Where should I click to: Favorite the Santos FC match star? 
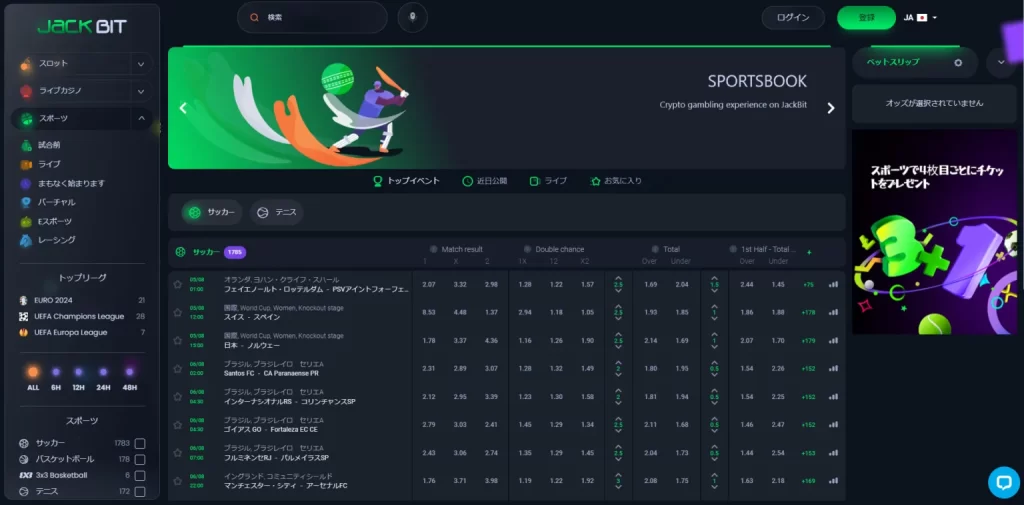click(178, 369)
